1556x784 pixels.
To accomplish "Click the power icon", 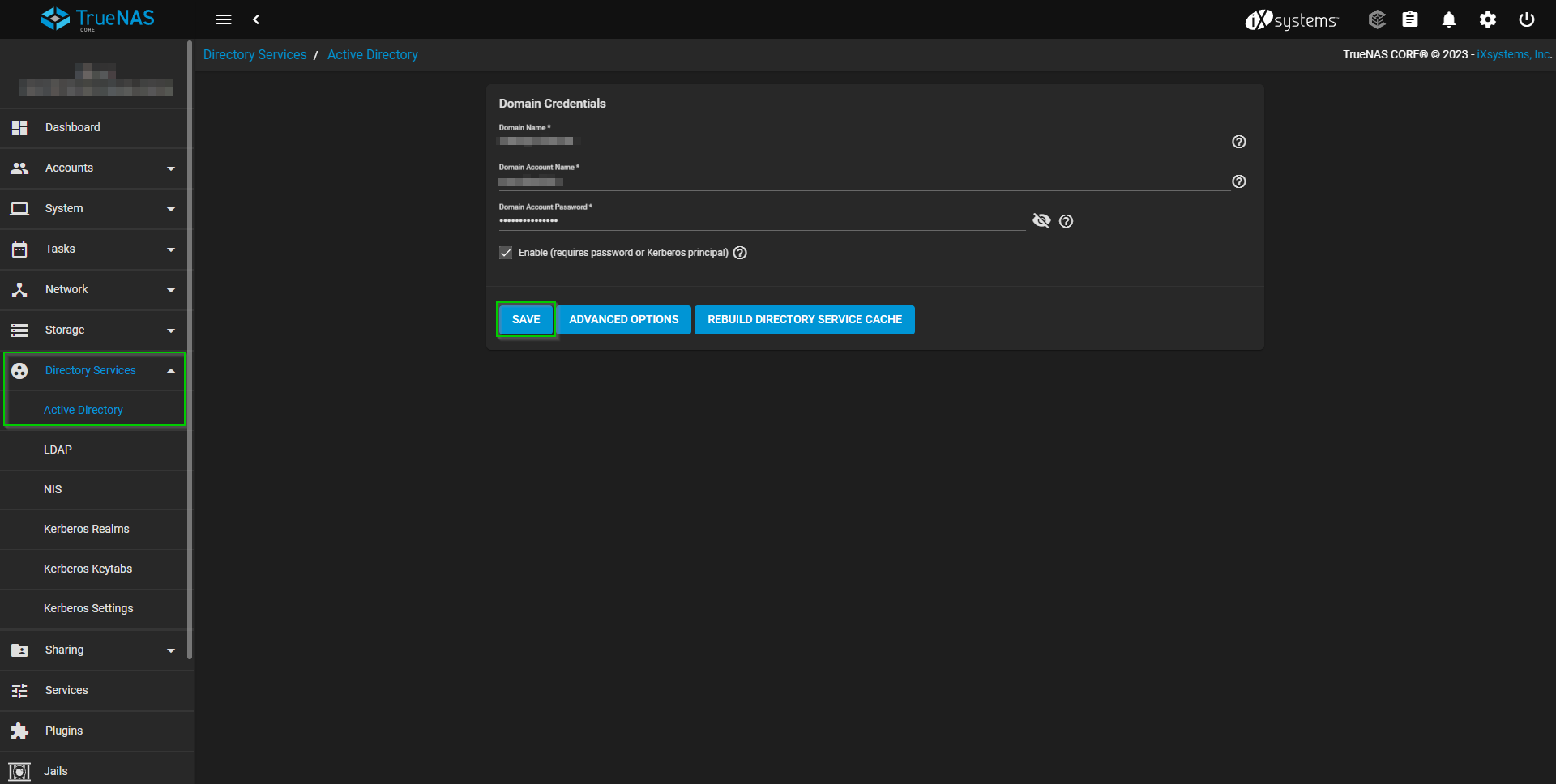I will (1527, 19).
